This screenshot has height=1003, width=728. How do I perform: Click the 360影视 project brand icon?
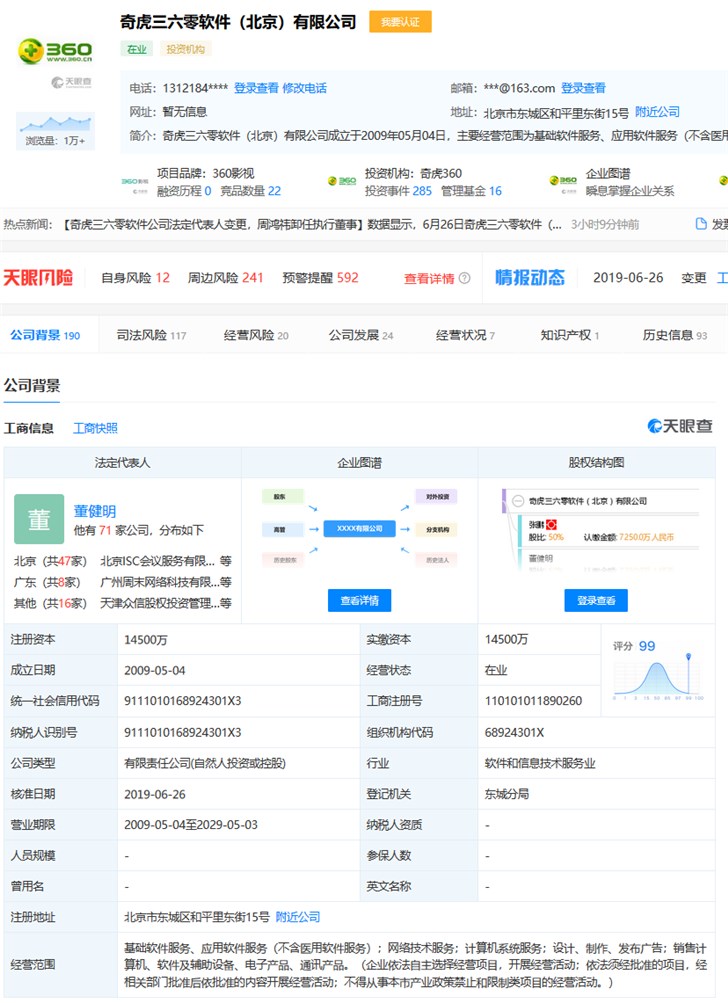tap(134, 181)
